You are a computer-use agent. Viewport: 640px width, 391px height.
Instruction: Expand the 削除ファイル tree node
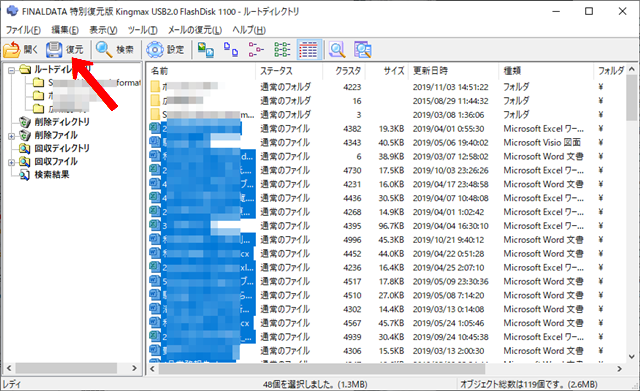point(11,136)
